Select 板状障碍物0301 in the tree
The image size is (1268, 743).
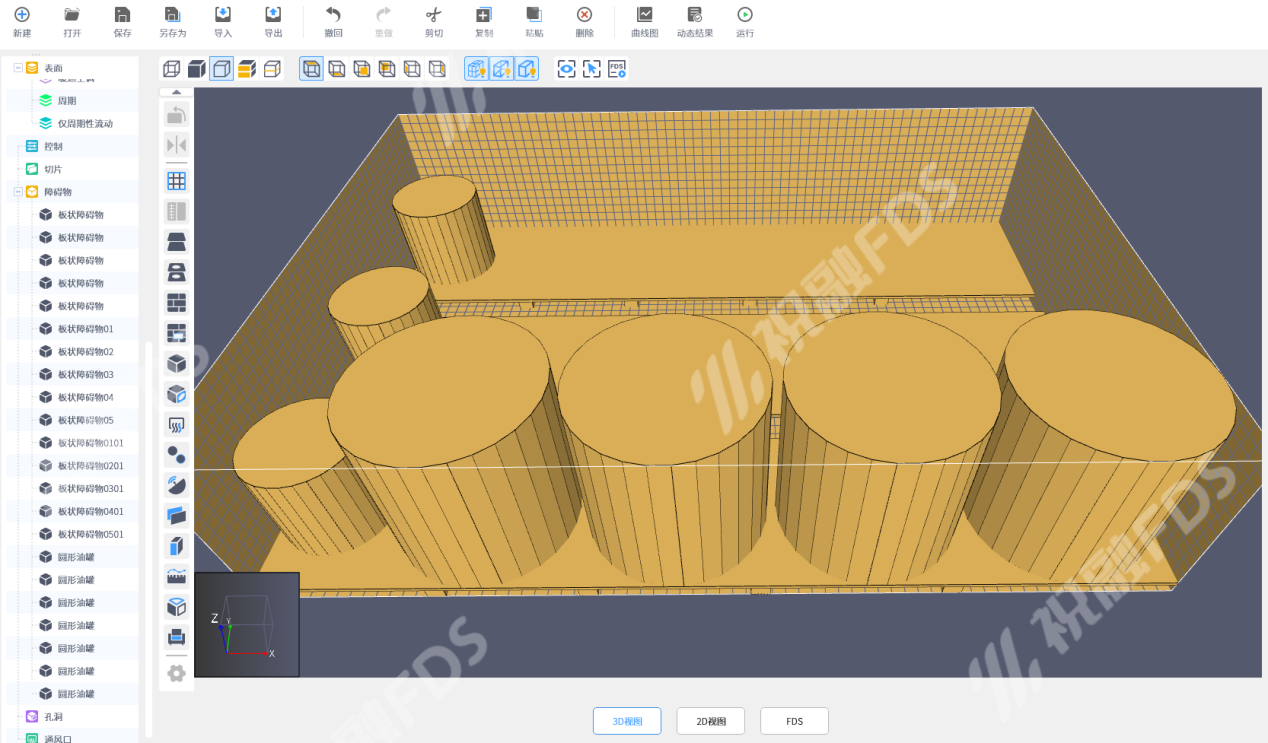click(90, 489)
